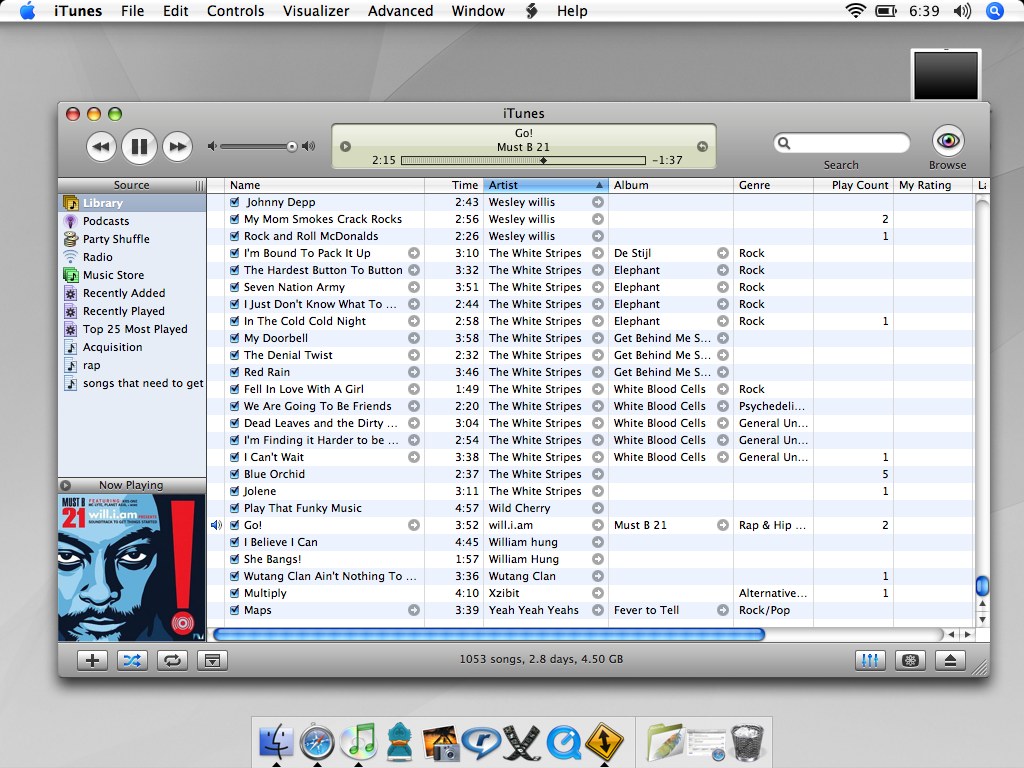This screenshot has width=1024, height=768.
Task: Reverse the Artist column sort arrow
Action: click(599, 185)
